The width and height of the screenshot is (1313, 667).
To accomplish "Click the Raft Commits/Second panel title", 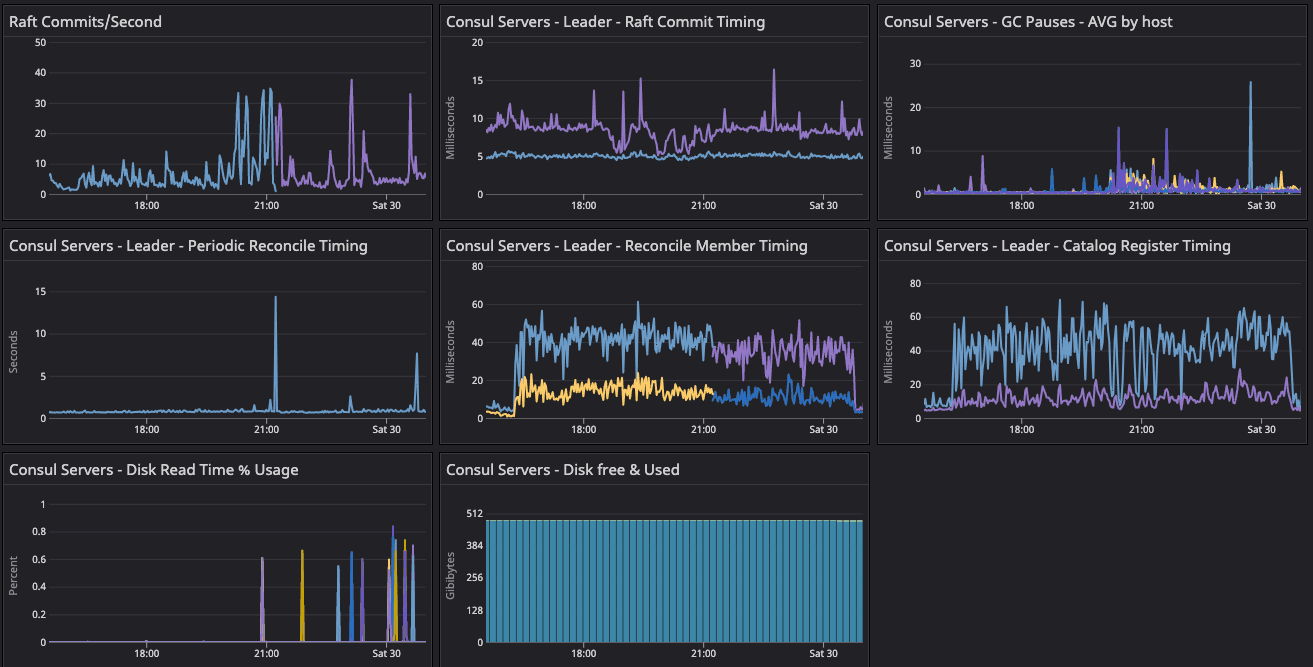I will 85,22.
